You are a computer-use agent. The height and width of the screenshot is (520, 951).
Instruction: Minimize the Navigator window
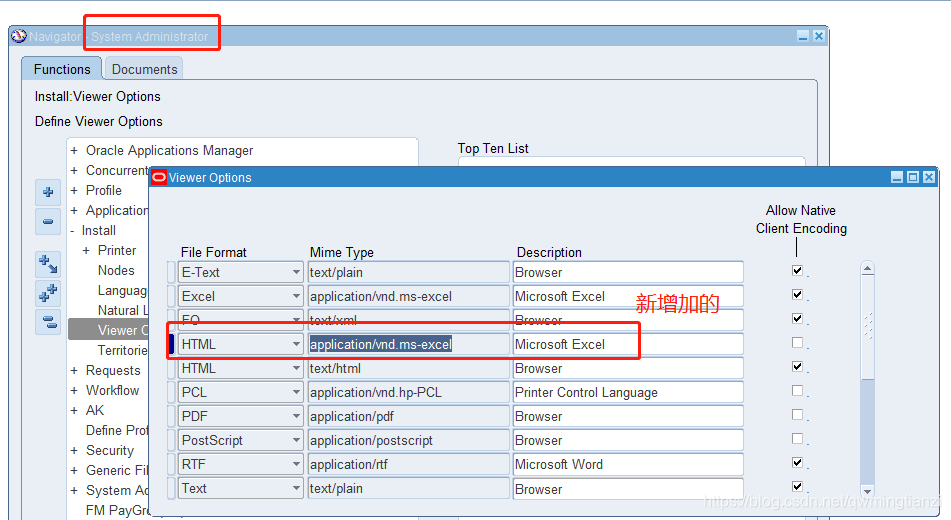pyautogui.click(x=803, y=36)
